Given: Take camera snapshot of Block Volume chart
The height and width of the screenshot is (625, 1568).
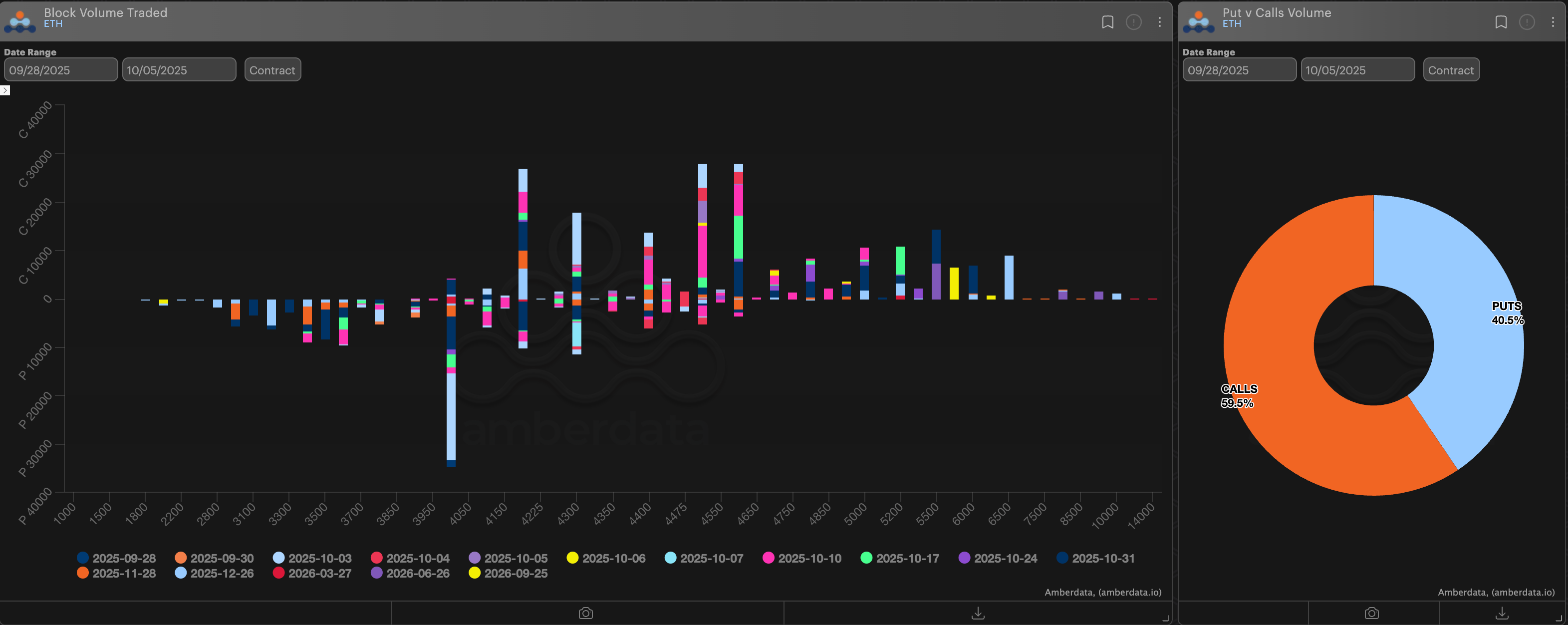Looking at the screenshot, I should [x=585, y=613].
